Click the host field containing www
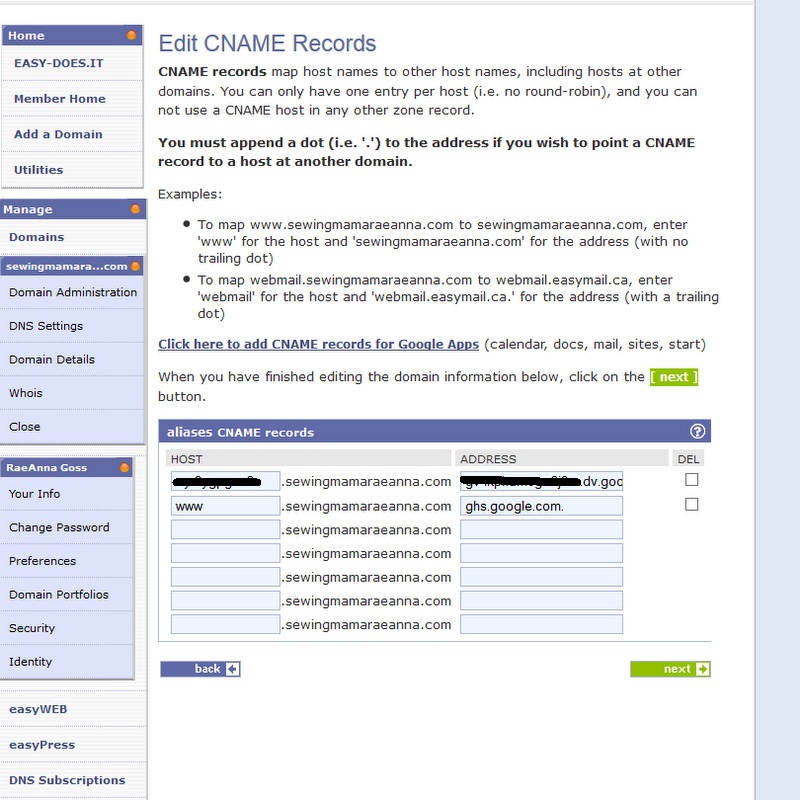Image resolution: width=800 pixels, height=800 pixels. coord(226,506)
